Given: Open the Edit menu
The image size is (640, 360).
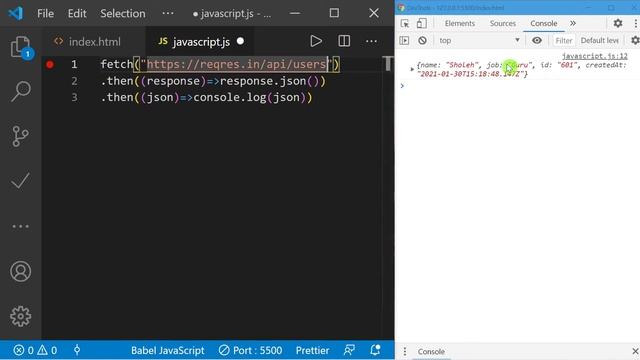Looking at the screenshot, I should point(77,13).
